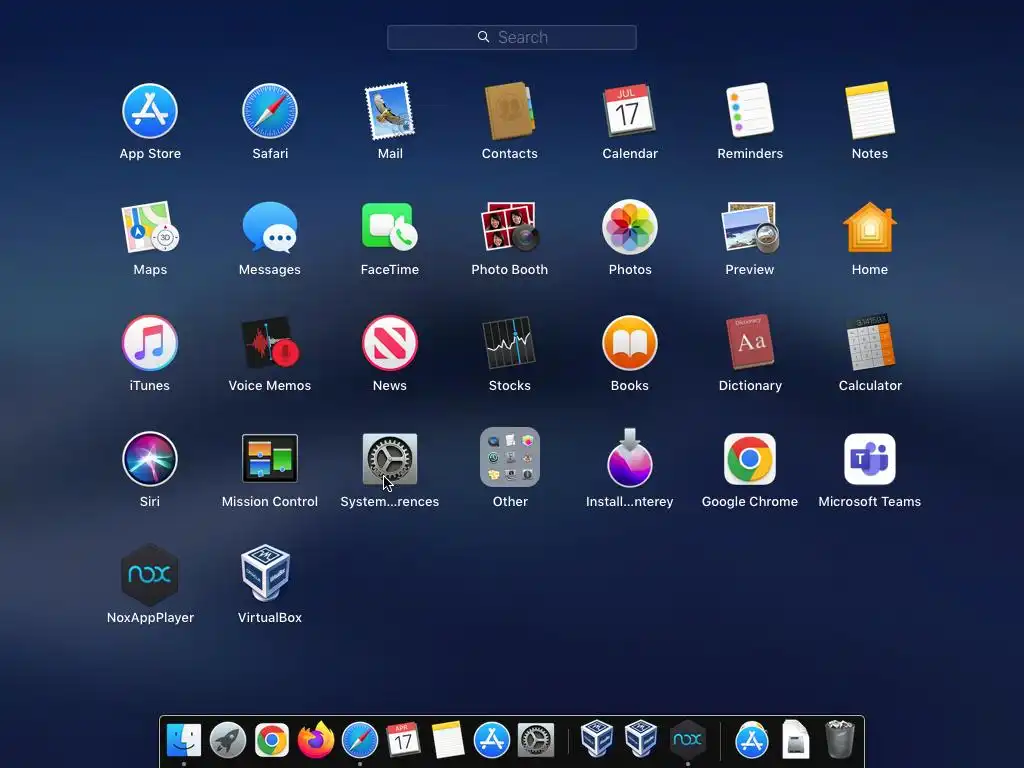Screen dimensions: 1024x768
Task: Expand the Other apps folder
Action: click(509, 457)
